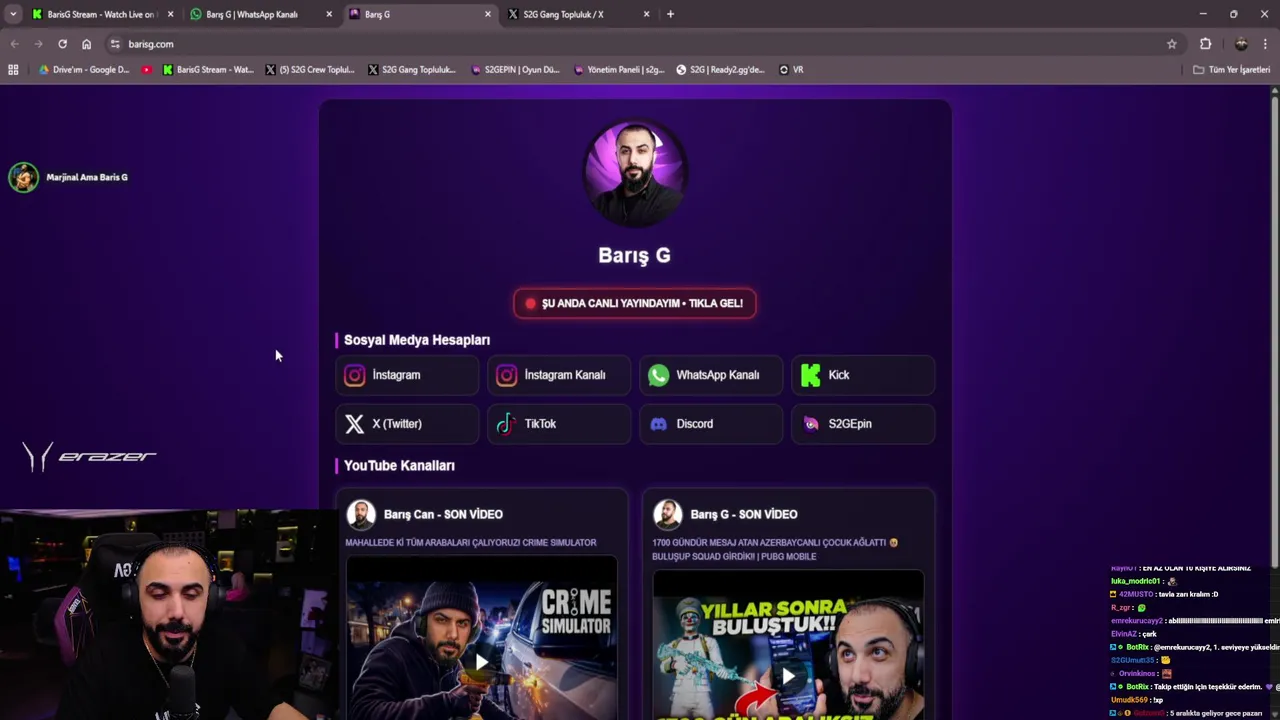Click the Kick logo icon

coord(811,375)
